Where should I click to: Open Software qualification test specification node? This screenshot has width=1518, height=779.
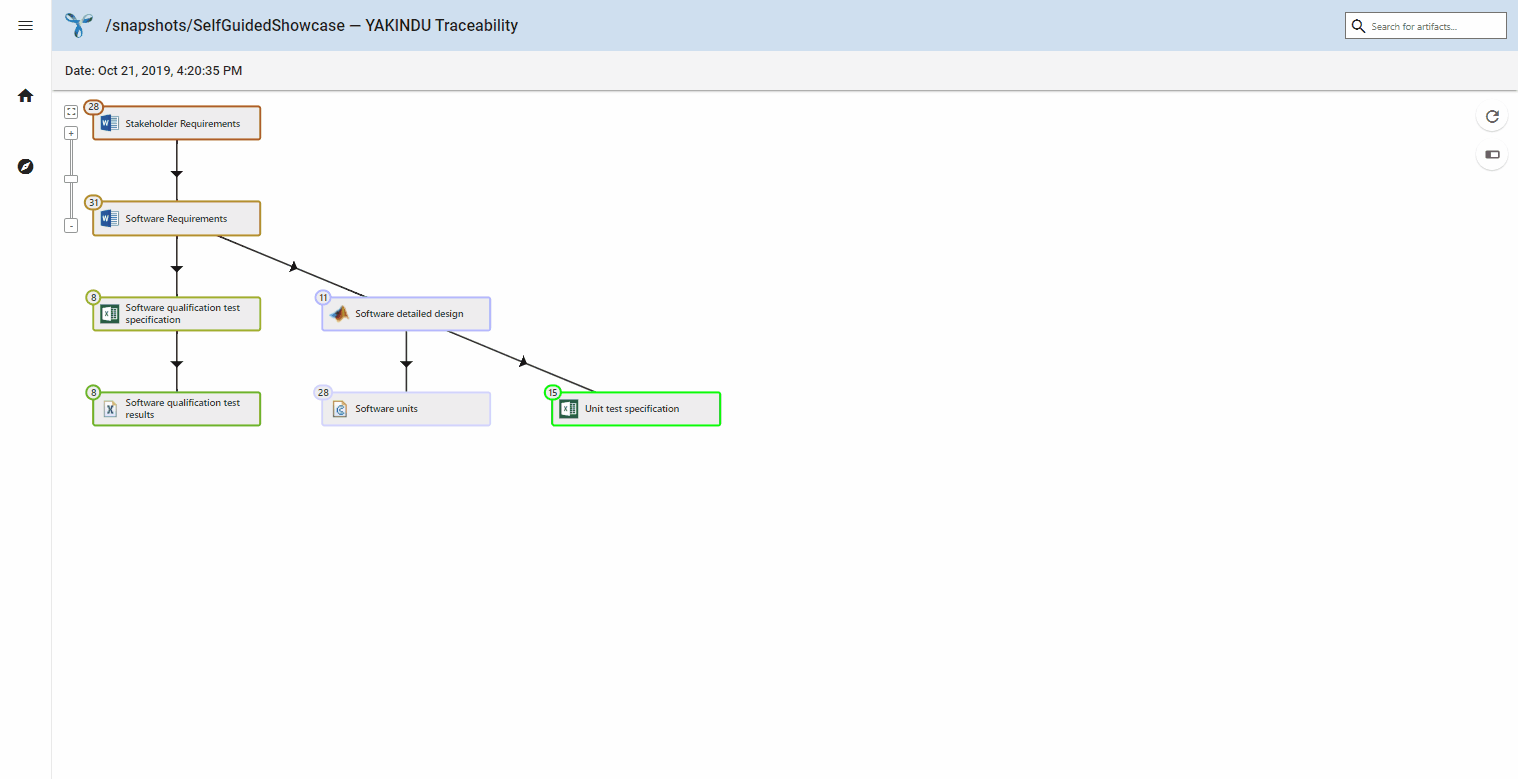pos(182,314)
